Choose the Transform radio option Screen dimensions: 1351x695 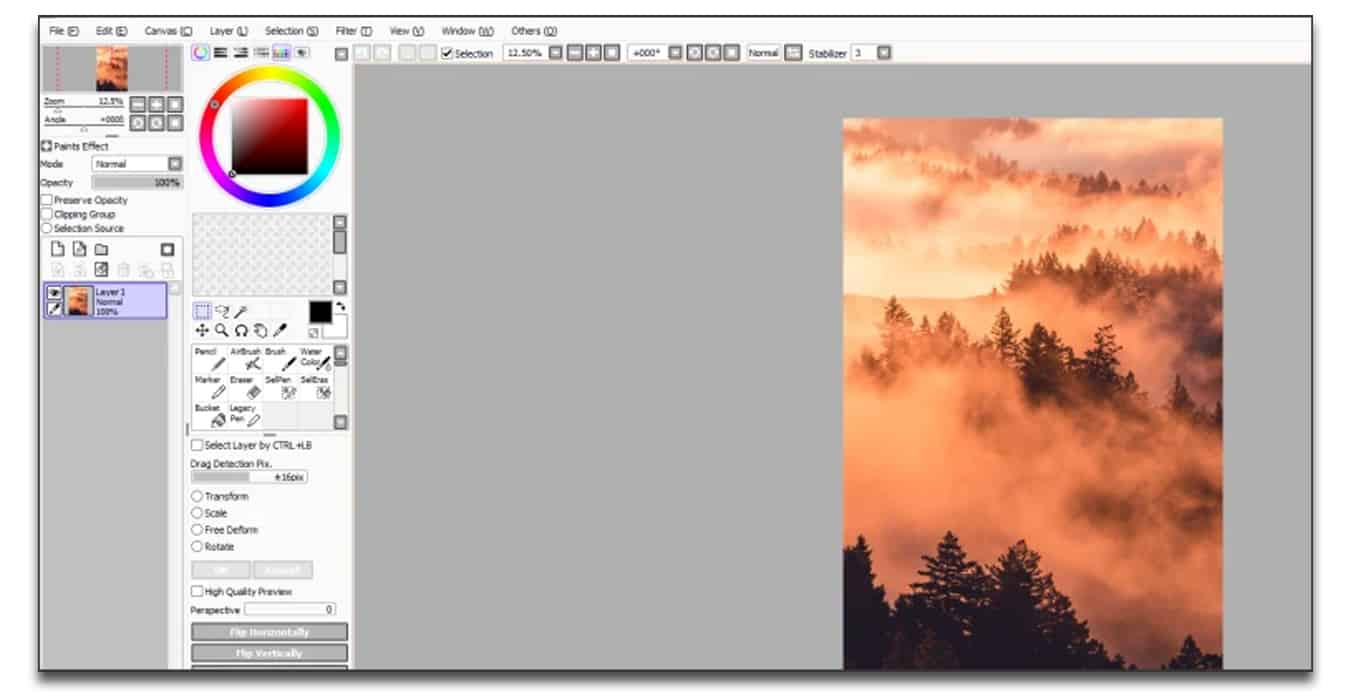click(x=197, y=496)
